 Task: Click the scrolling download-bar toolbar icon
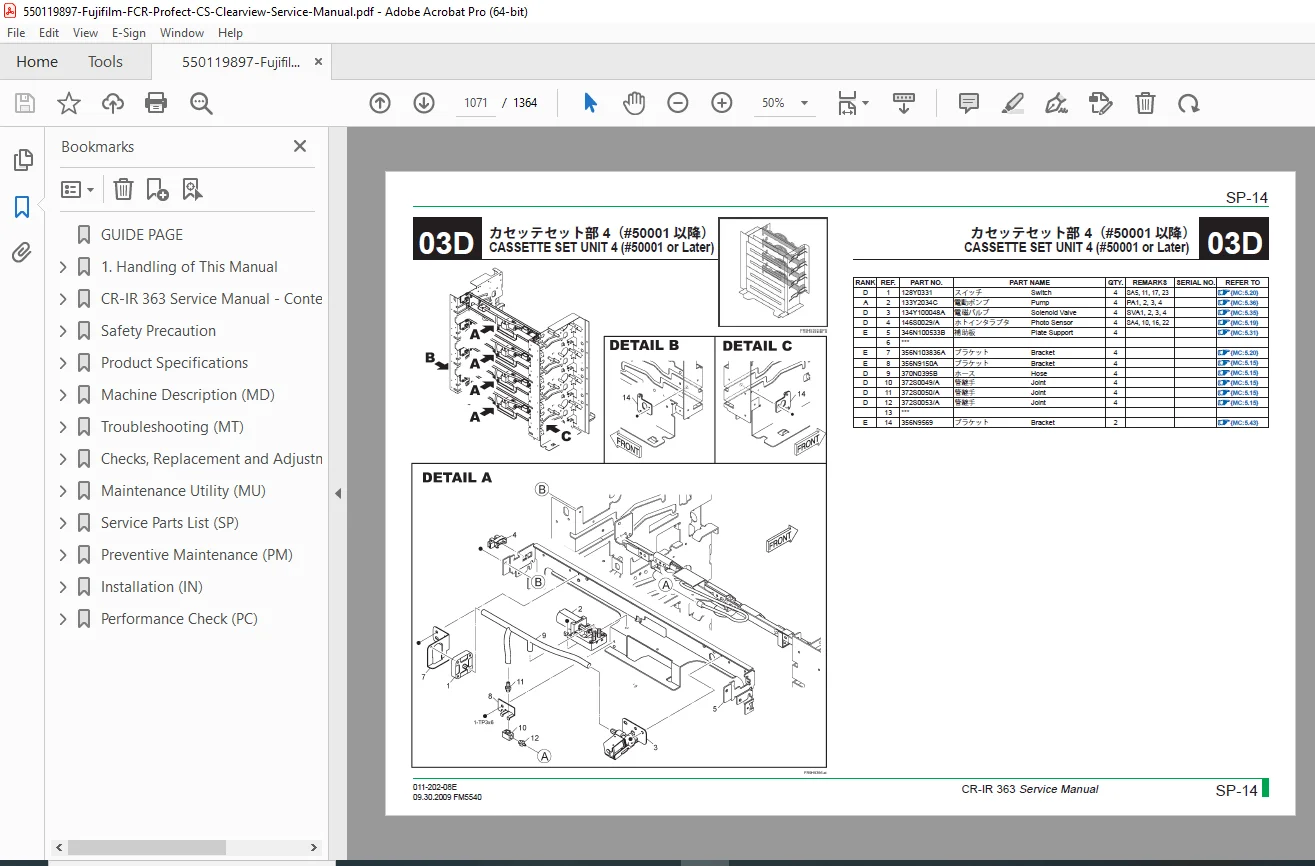[x=904, y=103]
